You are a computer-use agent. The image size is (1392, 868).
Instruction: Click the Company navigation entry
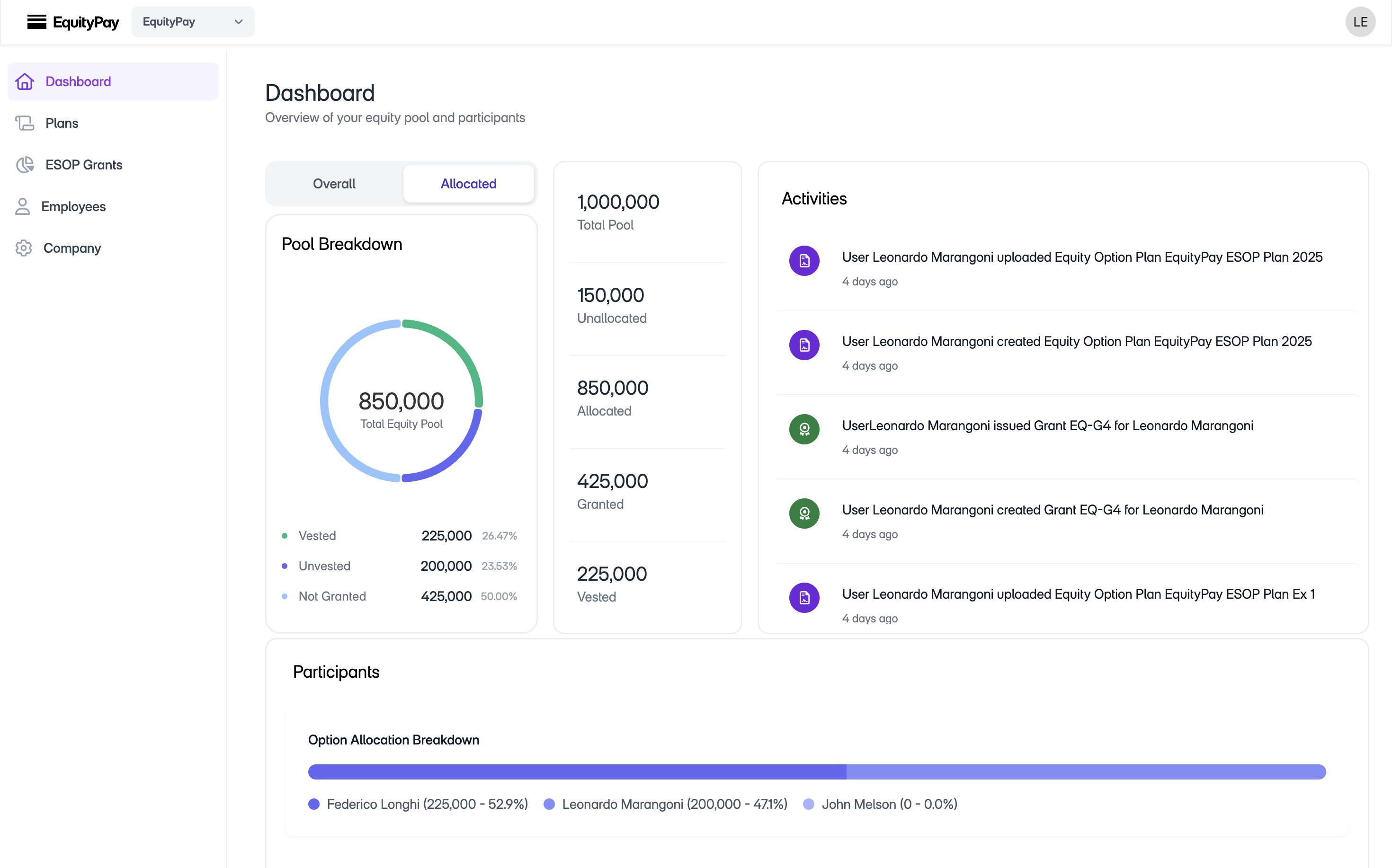(x=72, y=248)
